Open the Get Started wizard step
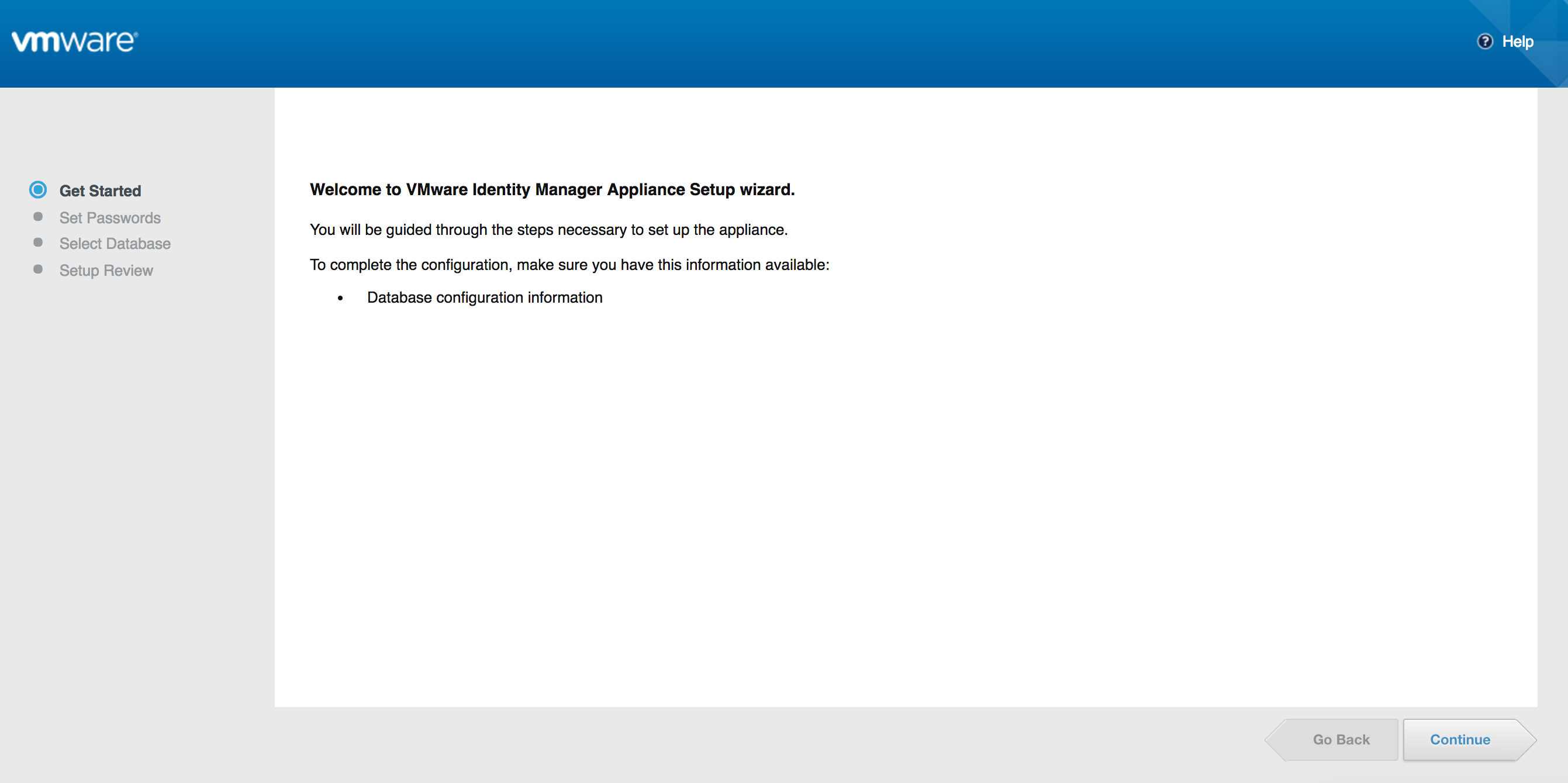The height and width of the screenshot is (783, 1568). point(100,191)
